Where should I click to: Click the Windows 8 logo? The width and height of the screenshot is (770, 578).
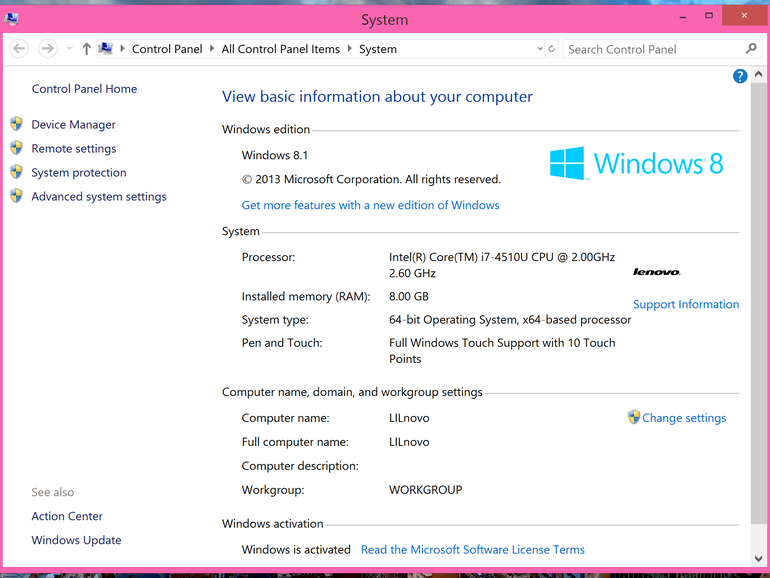(636, 164)
